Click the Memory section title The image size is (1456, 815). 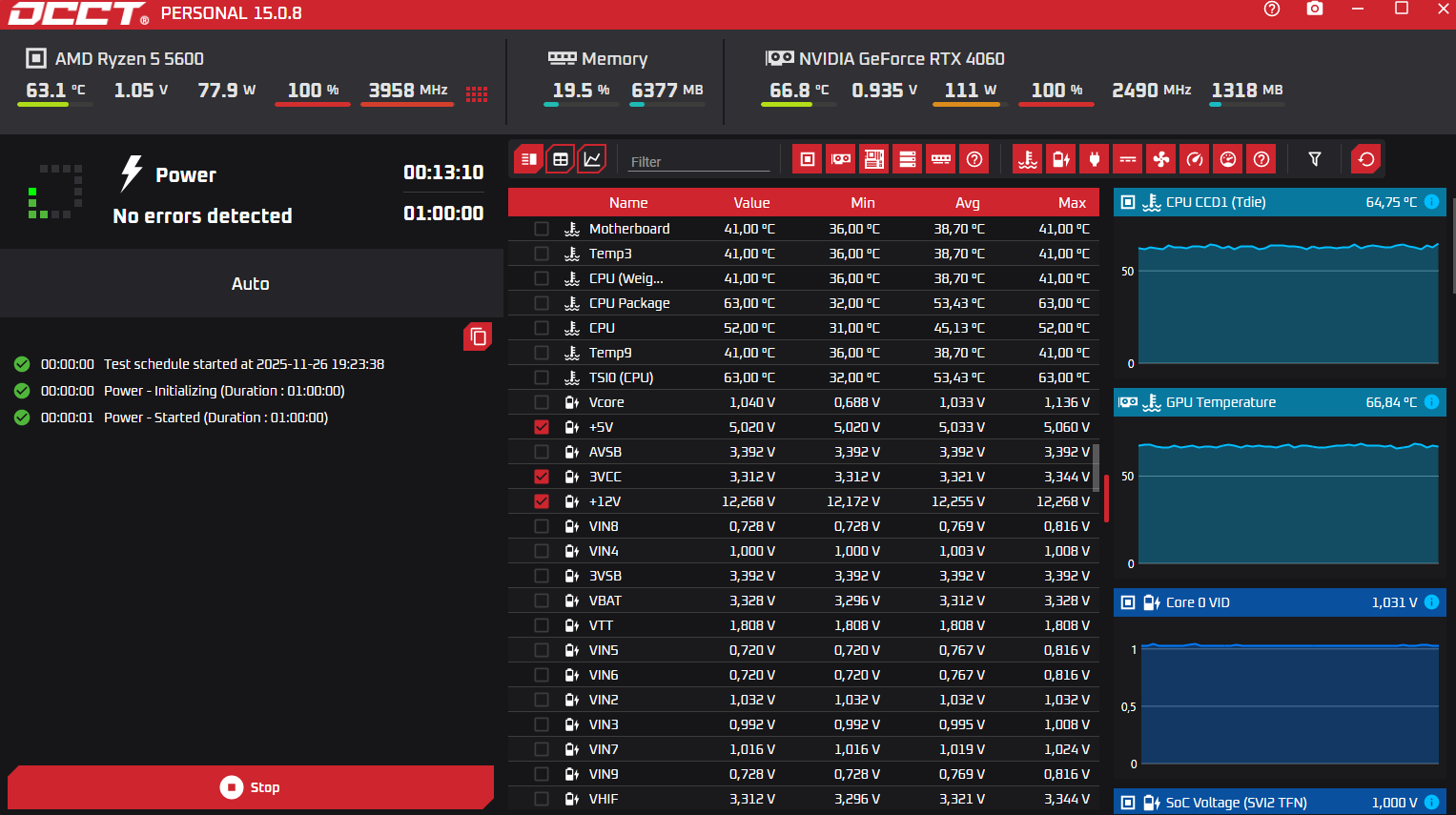pos(614,59)
